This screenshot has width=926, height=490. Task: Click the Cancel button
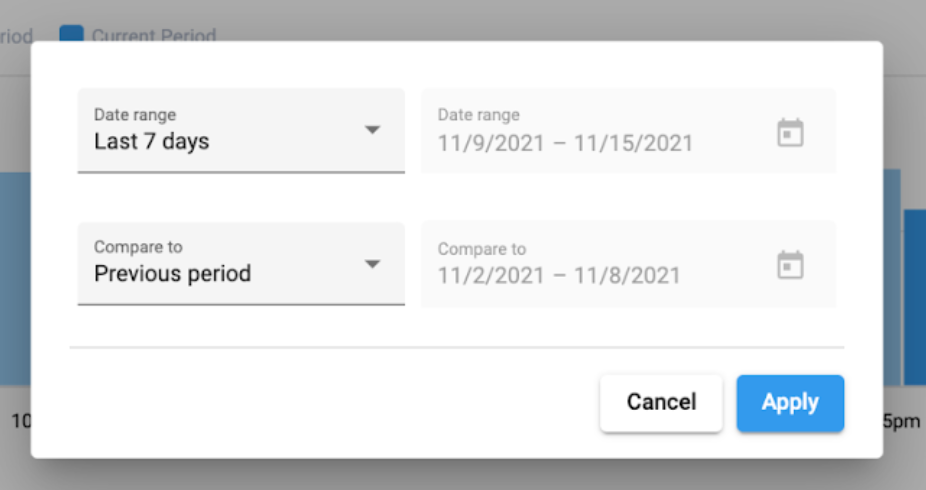[x=661, y=403]
